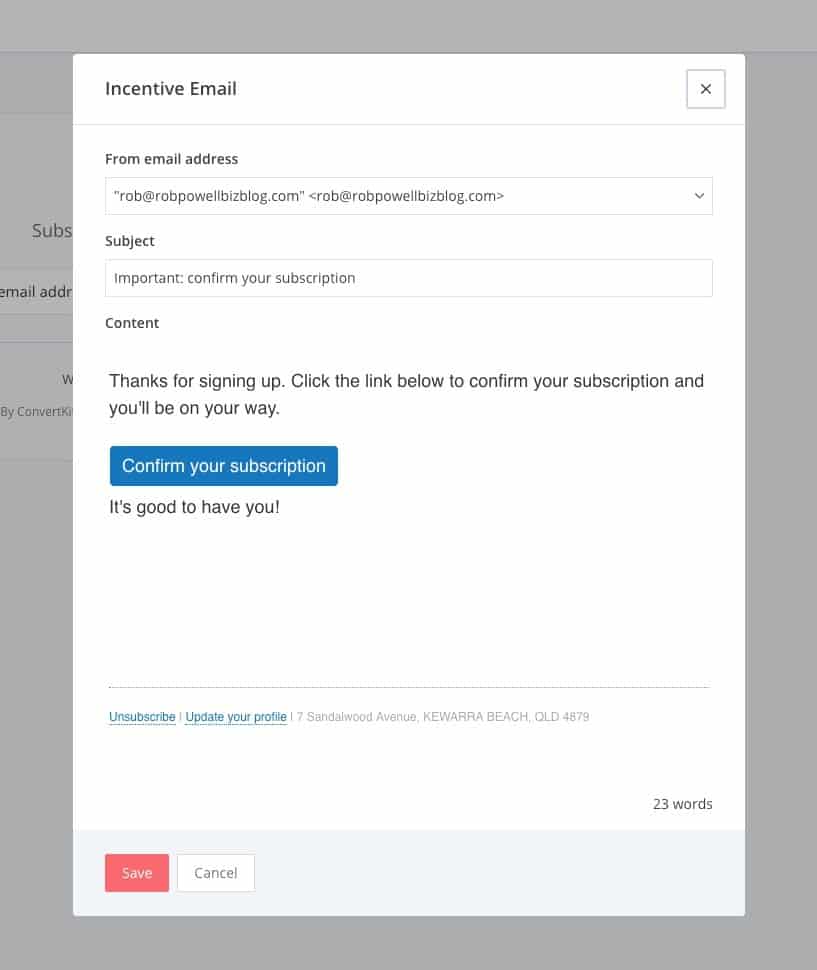This screenshot has width=817, height=970.
Task: Click the blue Confirm your subscription button
Action: (x=224, y=466)
